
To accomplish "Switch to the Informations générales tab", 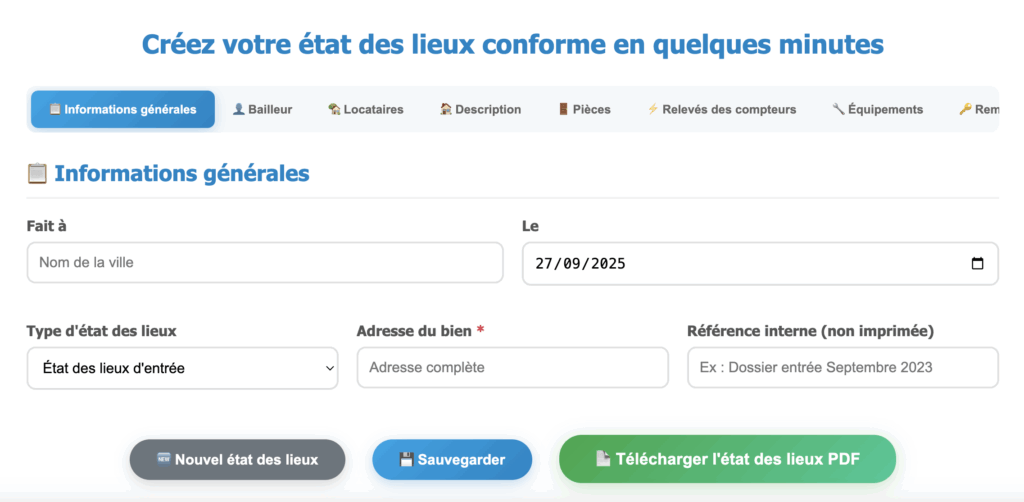I will tap(122, 109).
